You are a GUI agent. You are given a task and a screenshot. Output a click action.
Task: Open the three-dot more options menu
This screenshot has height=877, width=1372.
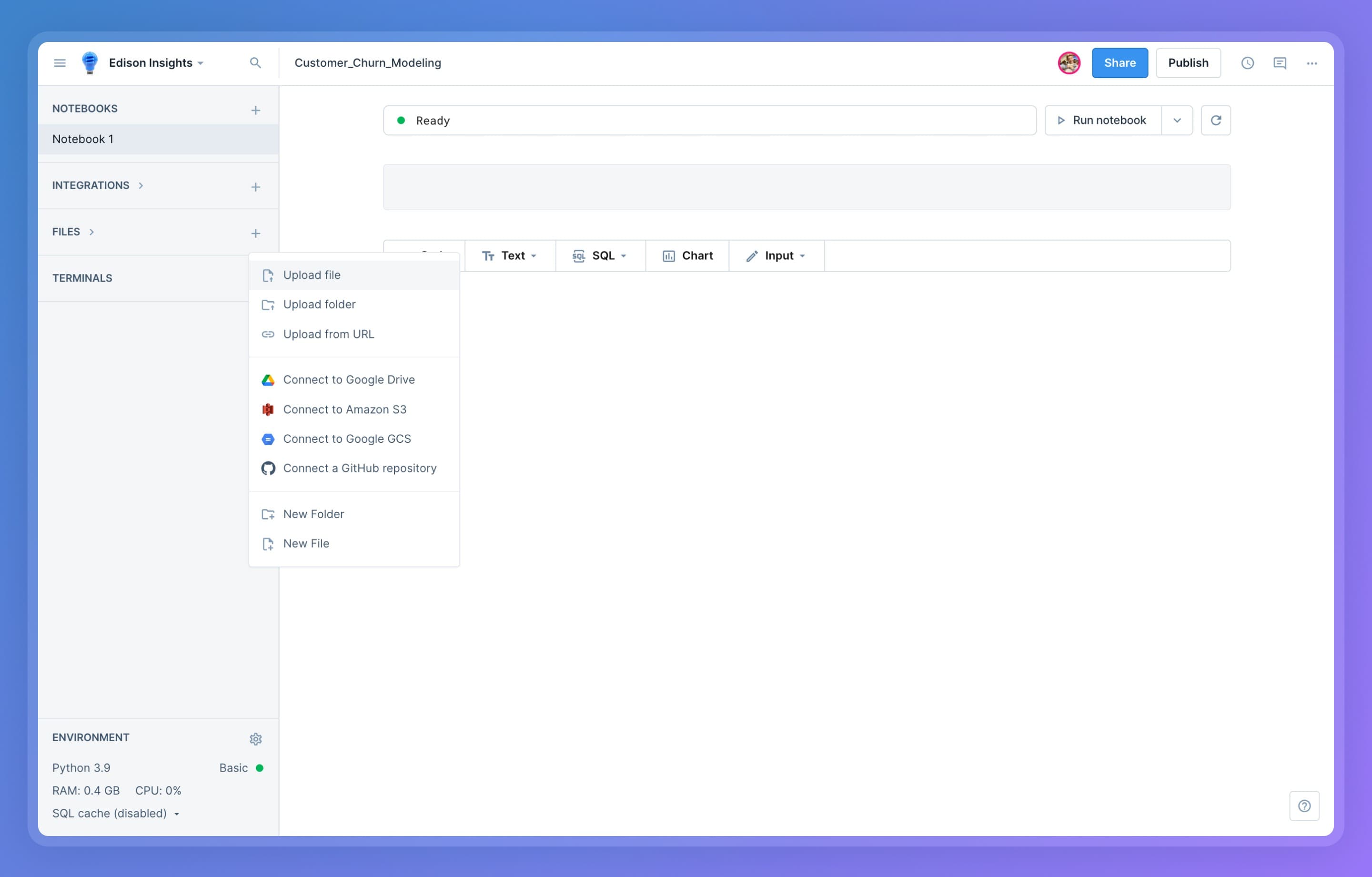[x=1311, y=63]
